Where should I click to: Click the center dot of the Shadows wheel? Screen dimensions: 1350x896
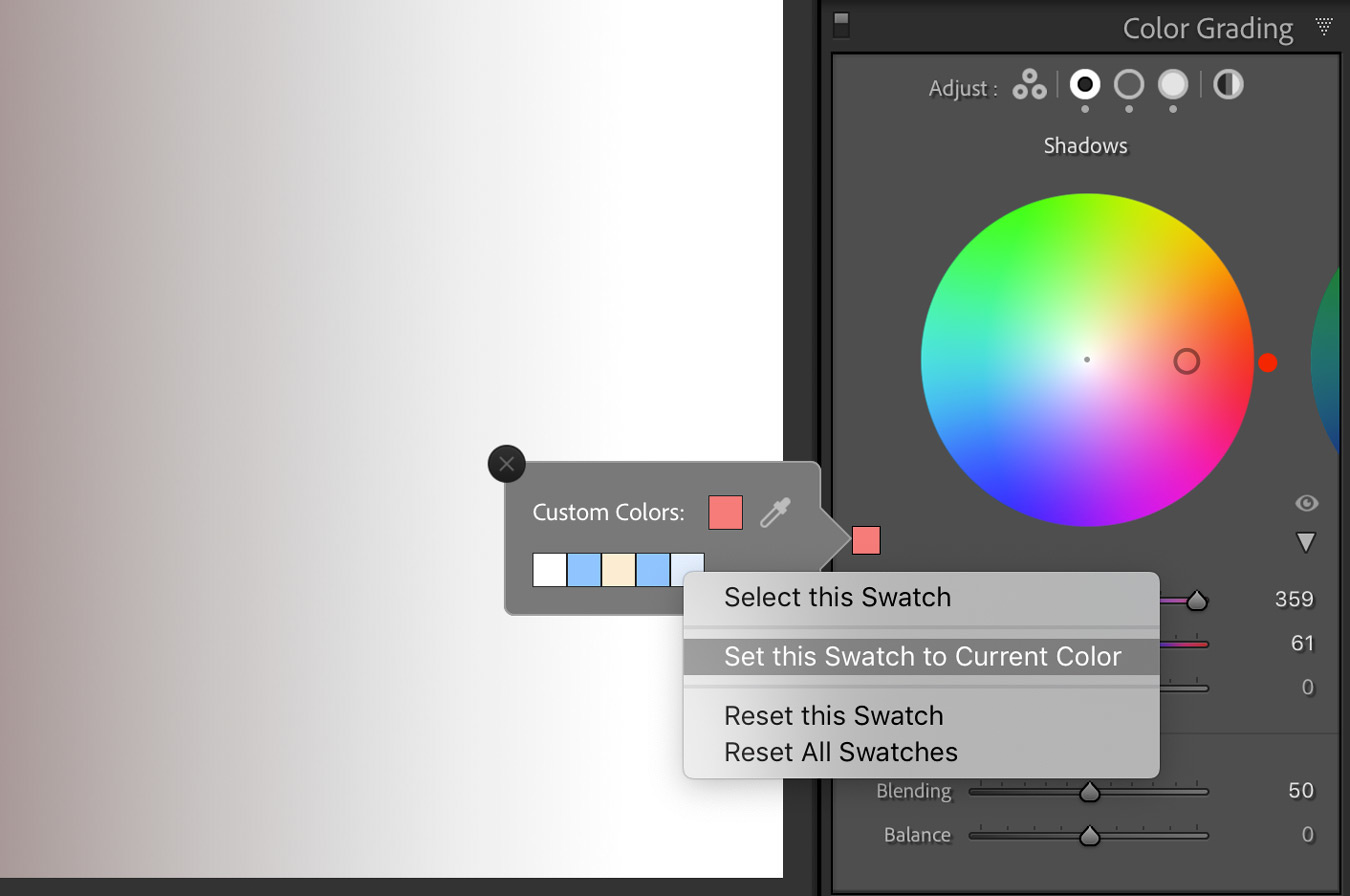pyautogui.click(x=1087, y=359)
